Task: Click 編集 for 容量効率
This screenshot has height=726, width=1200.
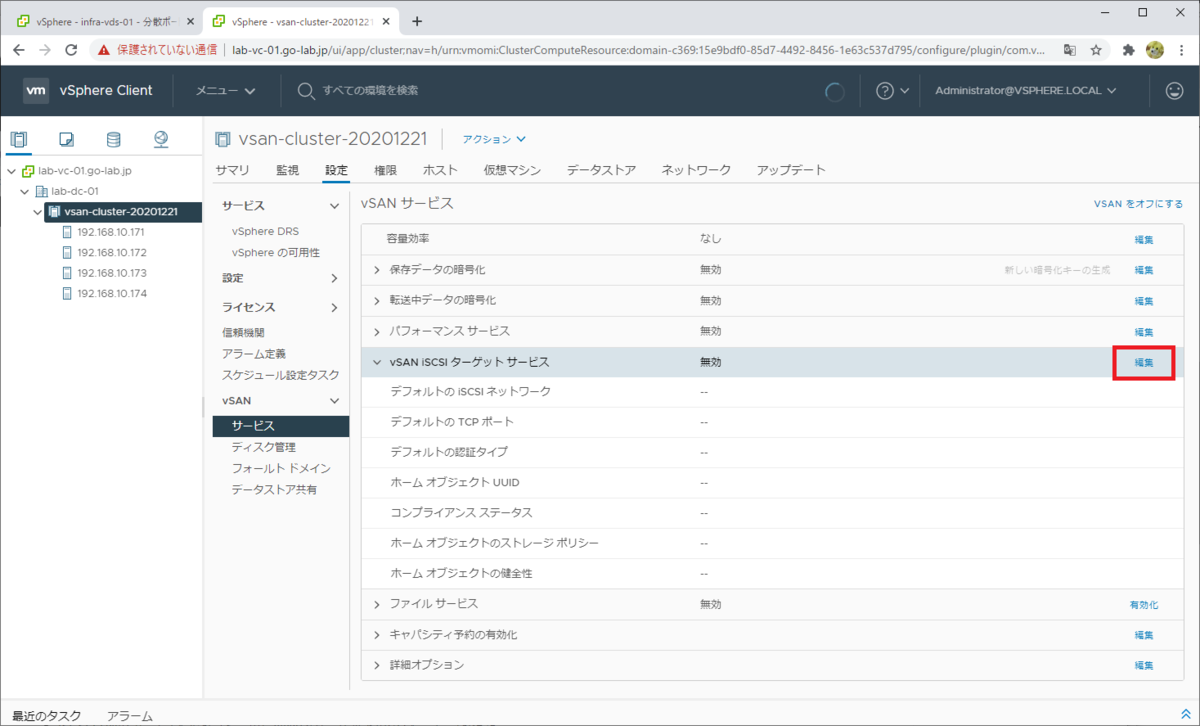Action: [x=1144, y=239]
